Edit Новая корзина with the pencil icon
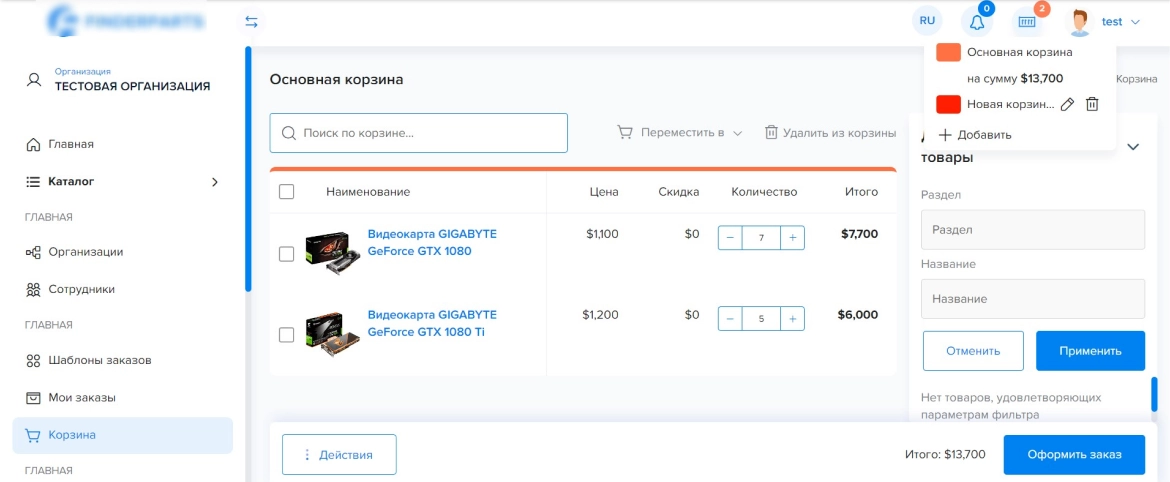1170x482 pixels. pyautogui.click(x=1067, y=104)
